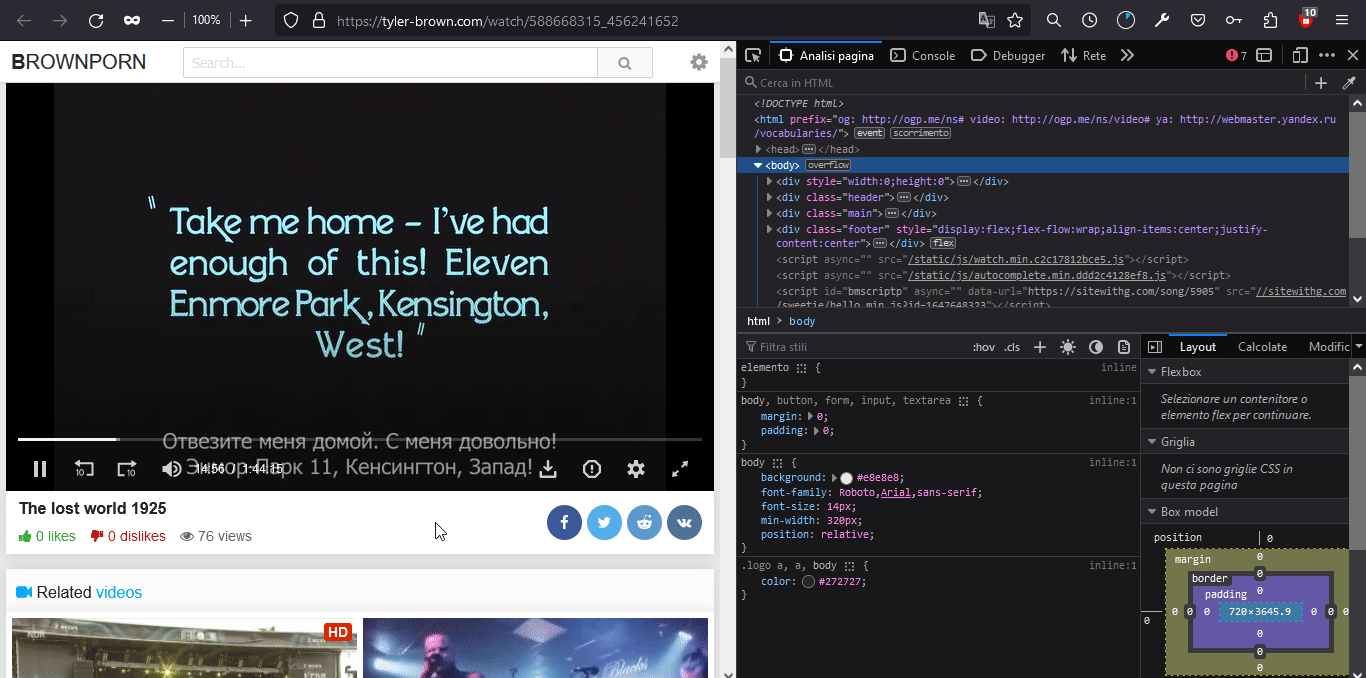Image resolution: width=1366 pixels, height=678 pixels.
Task: Switch to the Console tab
Action: tap(922, 56)
